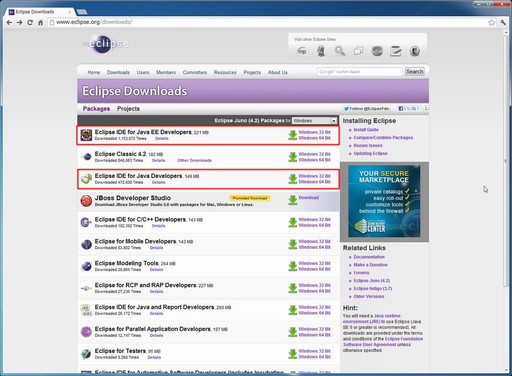Download Java Developers Windows 64 Bit
This screenshot has width=512, height=376.
(x=315, y=182)
